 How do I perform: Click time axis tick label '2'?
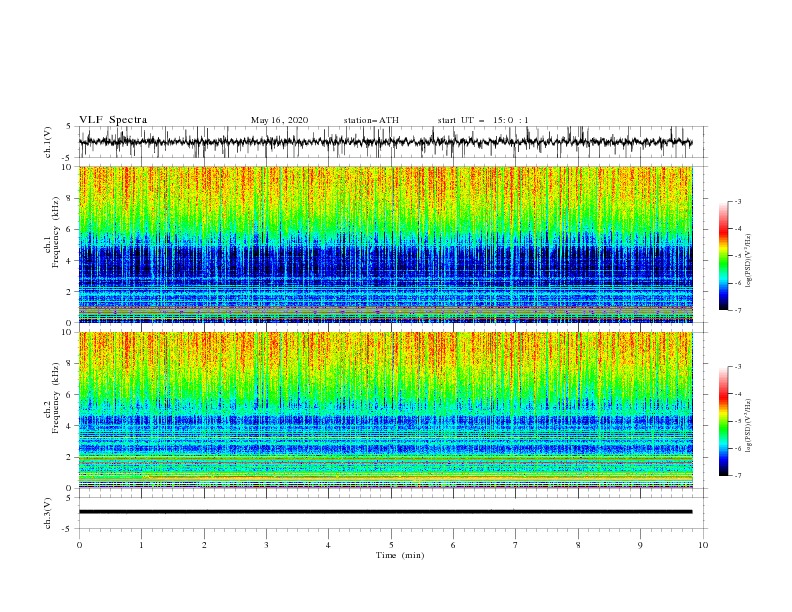point(204,545)
